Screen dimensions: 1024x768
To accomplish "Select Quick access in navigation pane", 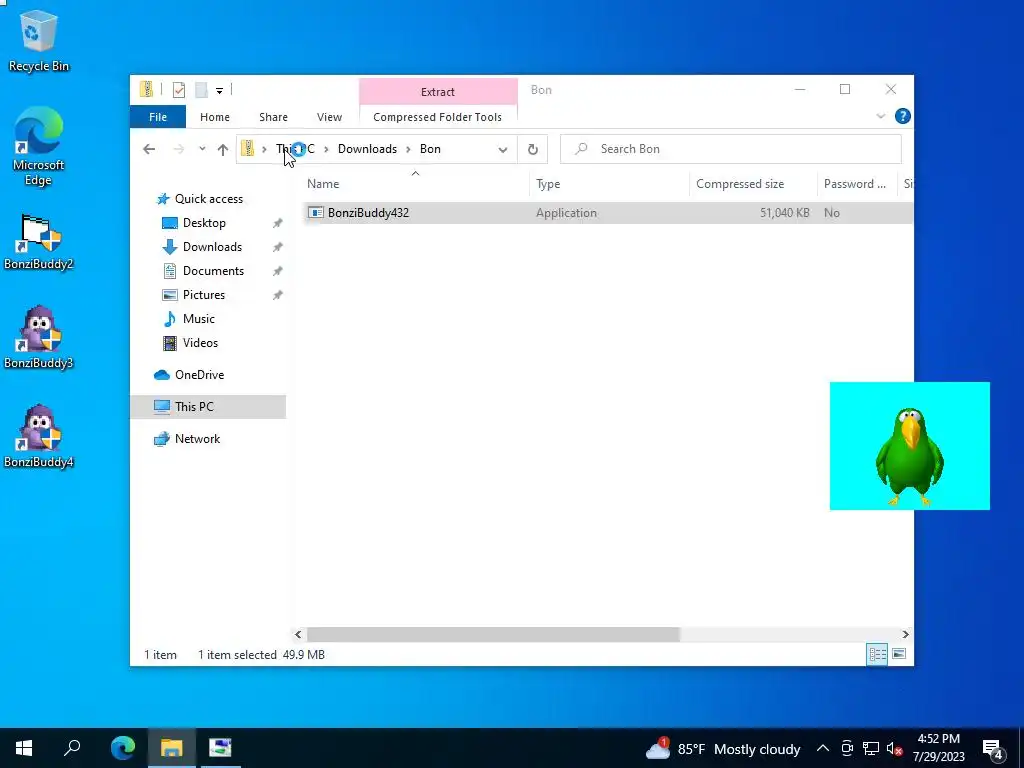I will tap(208, 199).
